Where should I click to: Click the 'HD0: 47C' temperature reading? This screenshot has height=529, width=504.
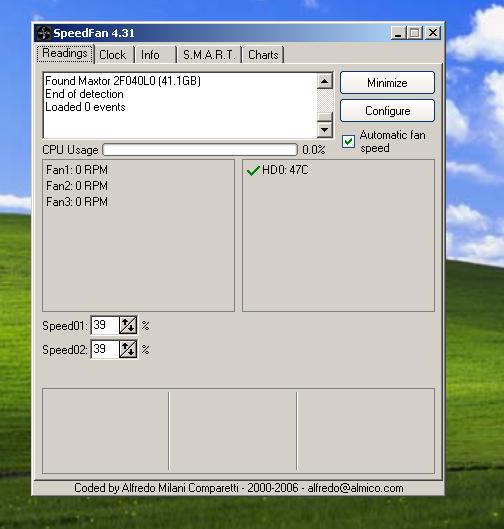pos(285,170)
